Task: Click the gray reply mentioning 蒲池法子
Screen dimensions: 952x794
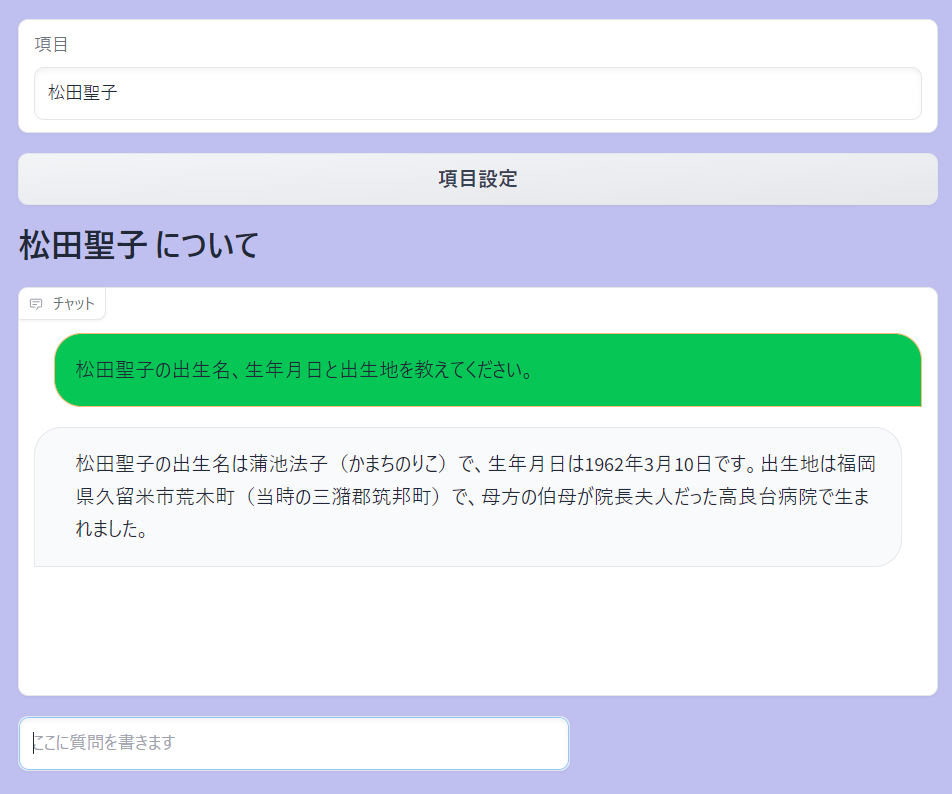Action: click(468, 497)
